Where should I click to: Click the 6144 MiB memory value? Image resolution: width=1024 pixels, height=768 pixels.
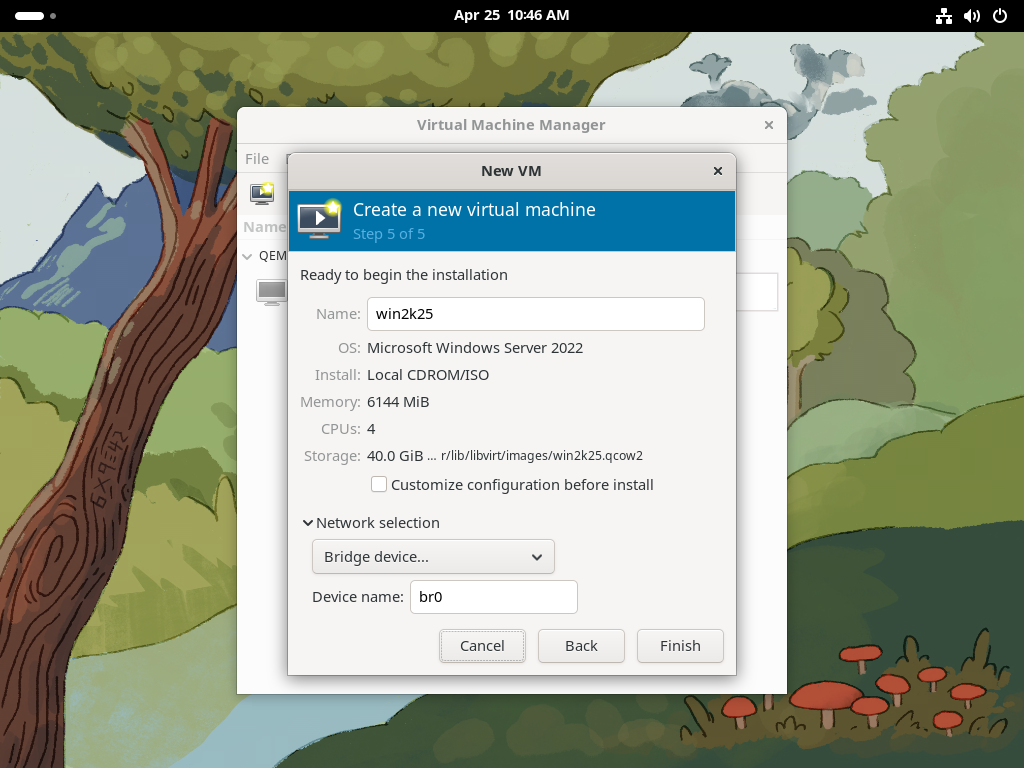pos(398,402)
